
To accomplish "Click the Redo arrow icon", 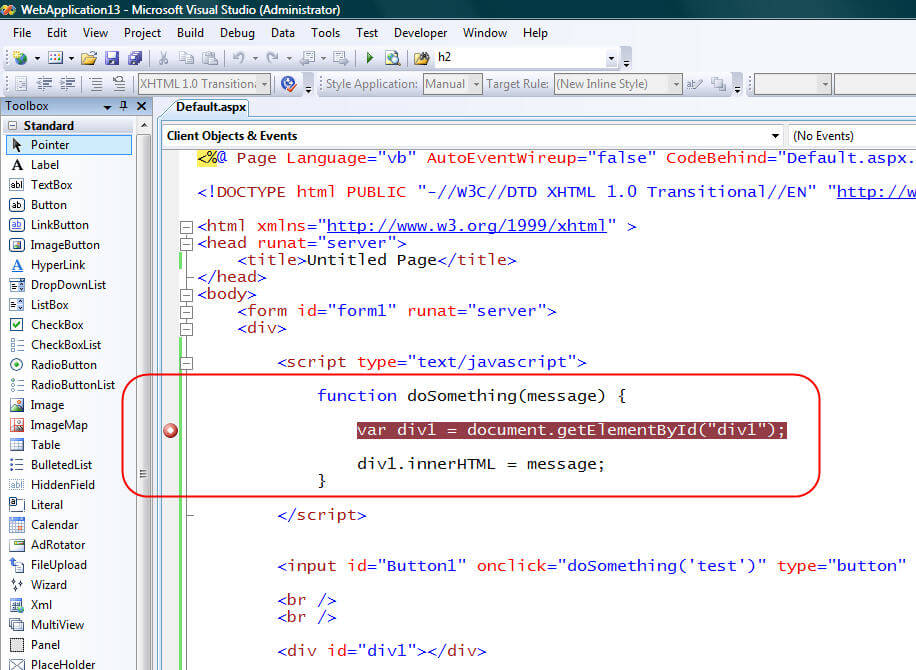I will 272,58.
